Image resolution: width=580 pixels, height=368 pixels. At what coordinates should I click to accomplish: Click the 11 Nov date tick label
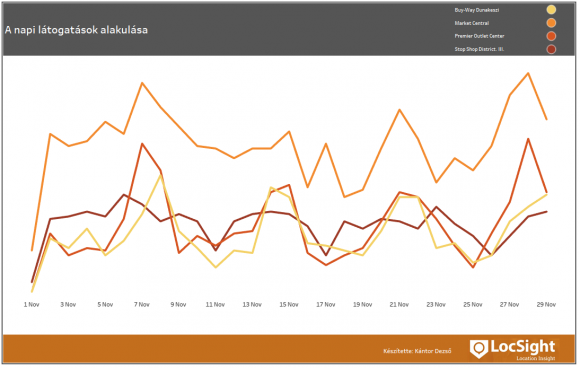tap(215, 304)
